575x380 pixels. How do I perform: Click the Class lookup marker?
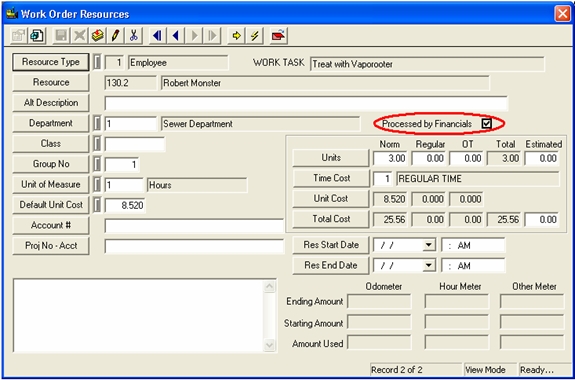pyautogui.click(x=97, y=144)
